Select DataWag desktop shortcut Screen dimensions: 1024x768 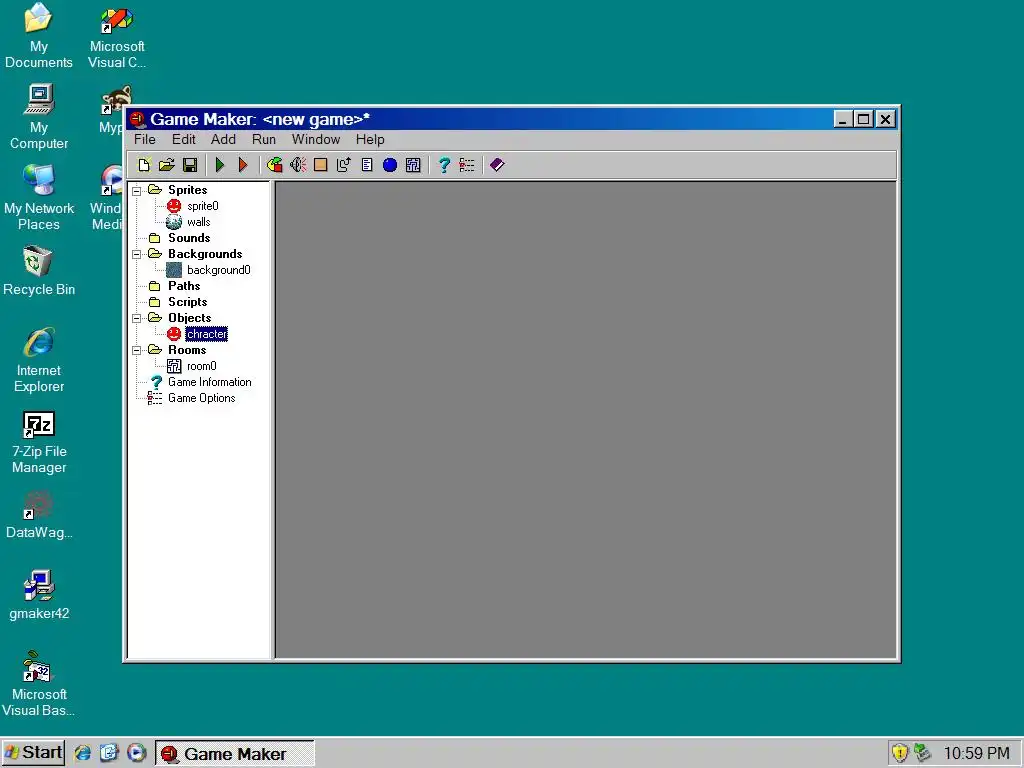coord(39,515)
